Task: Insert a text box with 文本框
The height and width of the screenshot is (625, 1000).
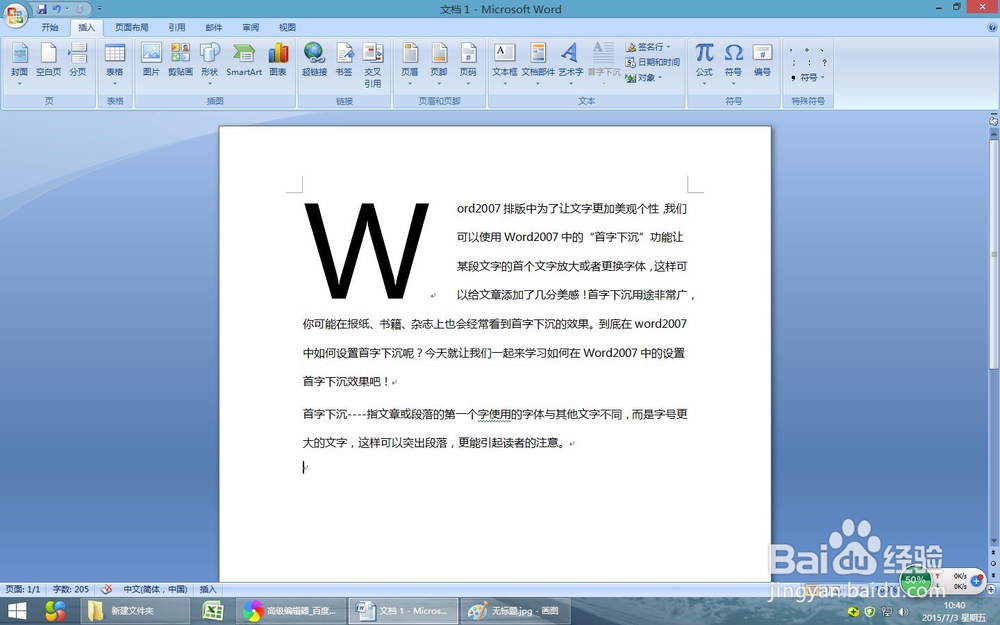Action: (x=504, y=64)
